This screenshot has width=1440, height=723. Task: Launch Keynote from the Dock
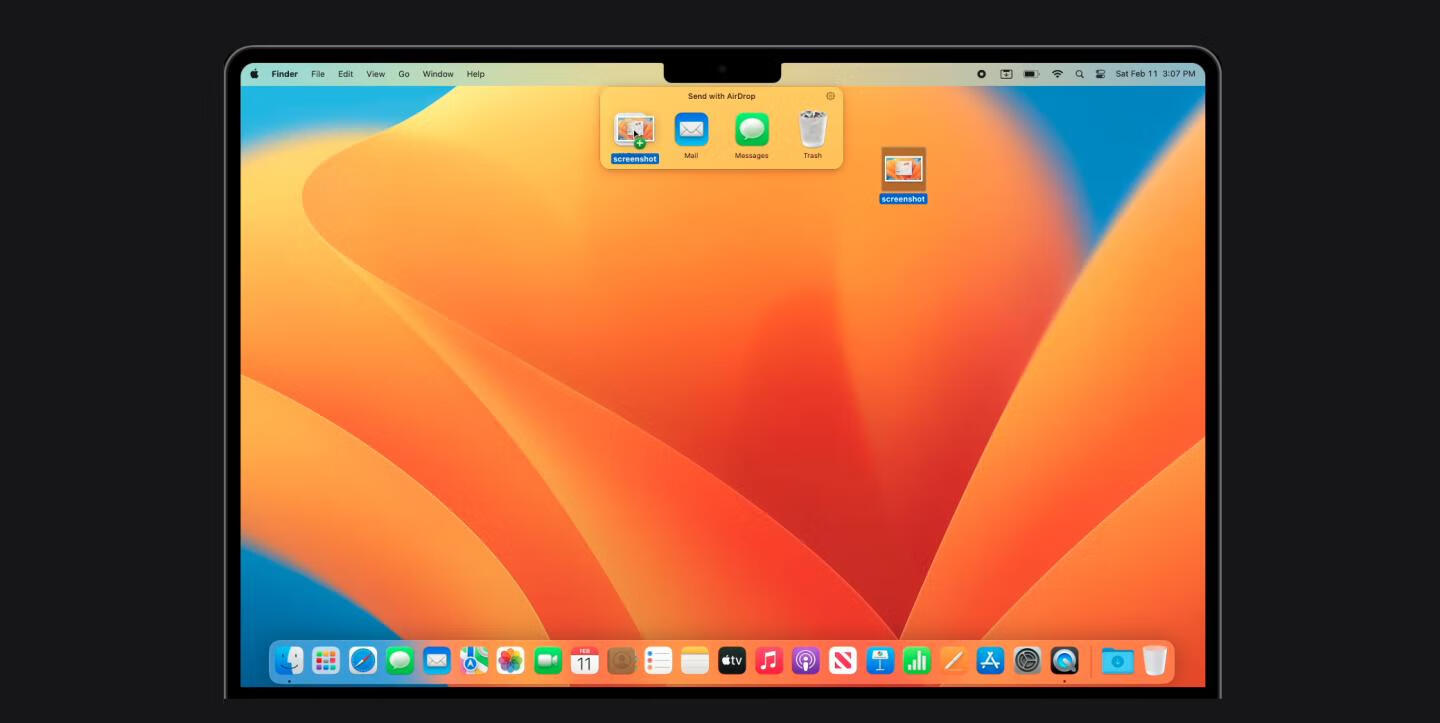pos(880,660)
